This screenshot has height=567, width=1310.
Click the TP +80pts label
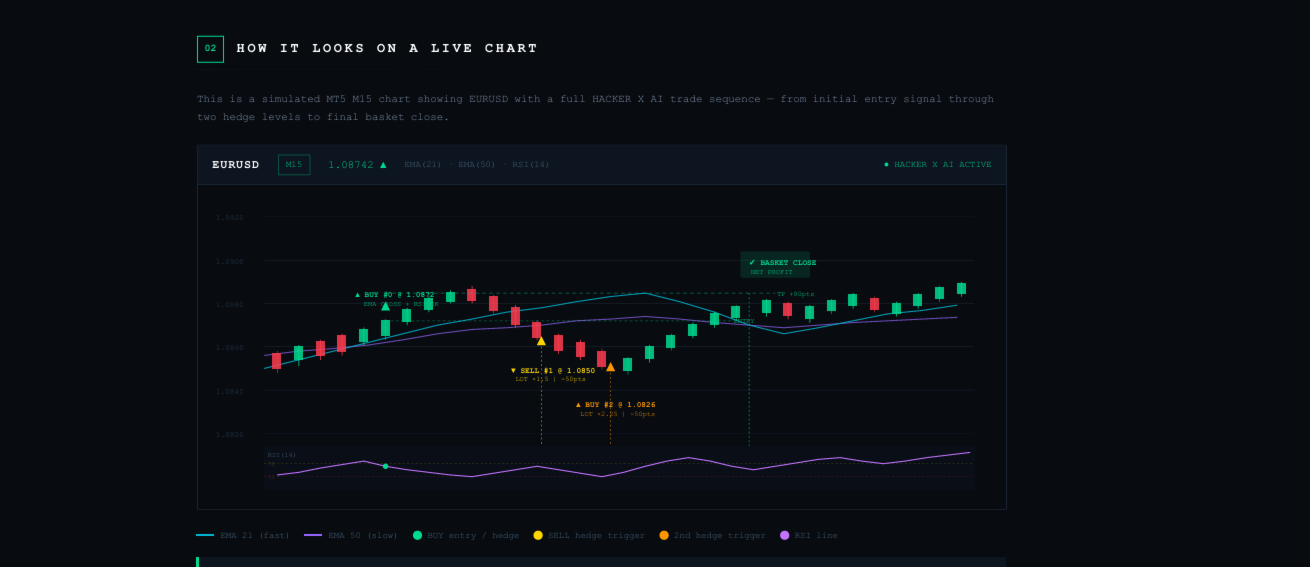pyautogui.click(x=796, y=294)
